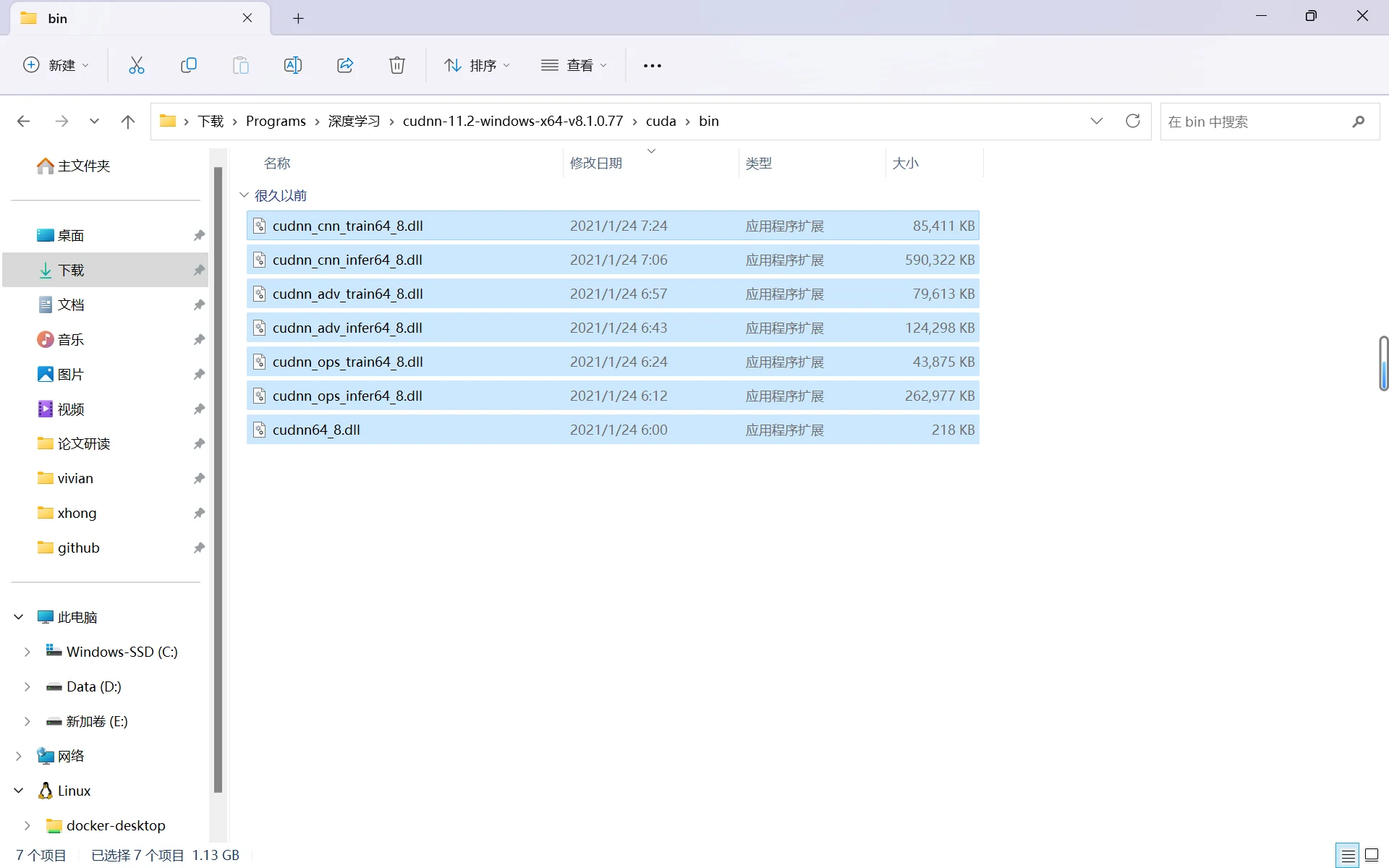Viewport: 1389px width, 868px height.
Task: Open the 查看 view menu
Action: (x=574, y=65)
